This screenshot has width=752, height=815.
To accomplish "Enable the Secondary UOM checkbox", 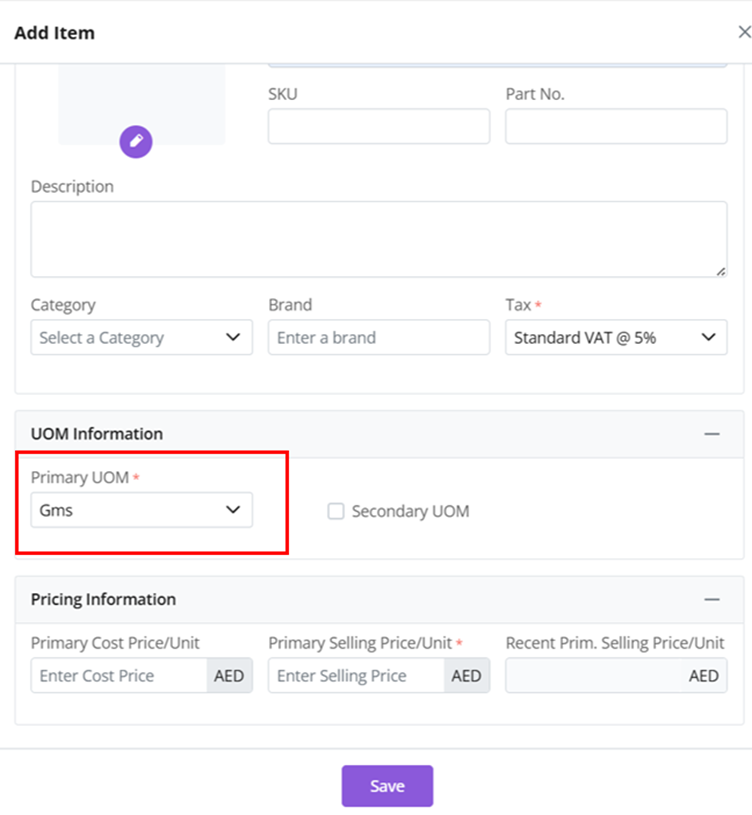I will point(336,511).
